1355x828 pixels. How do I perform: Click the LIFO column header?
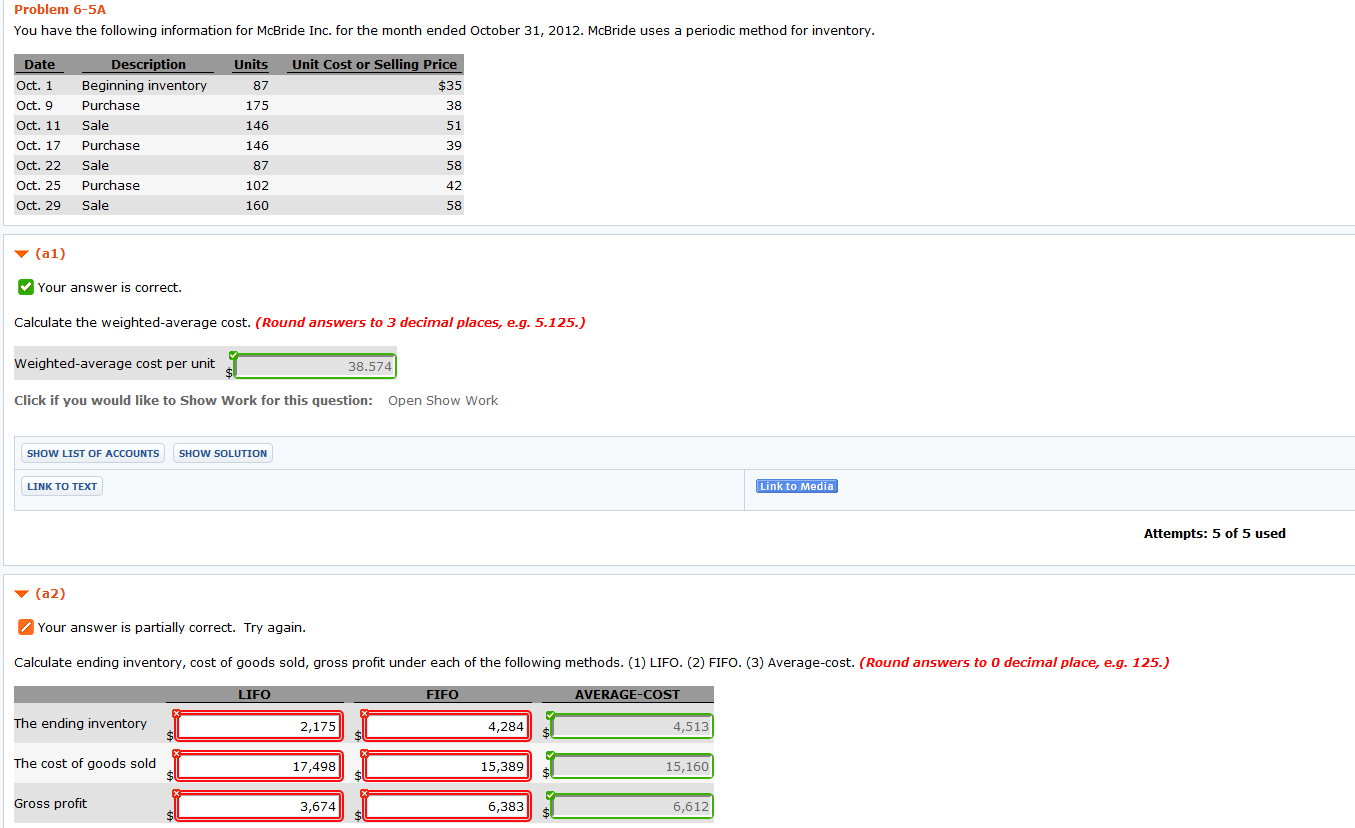[x=254, y=694]
